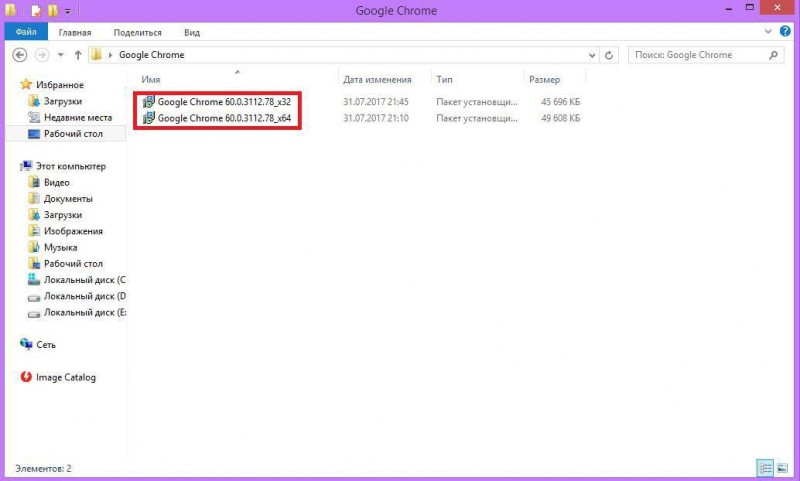This screenshot has height=481, width=800.
Task: Click the 49 608 КБ size cell
Action: pyautogui.click(x=560, y=118)
